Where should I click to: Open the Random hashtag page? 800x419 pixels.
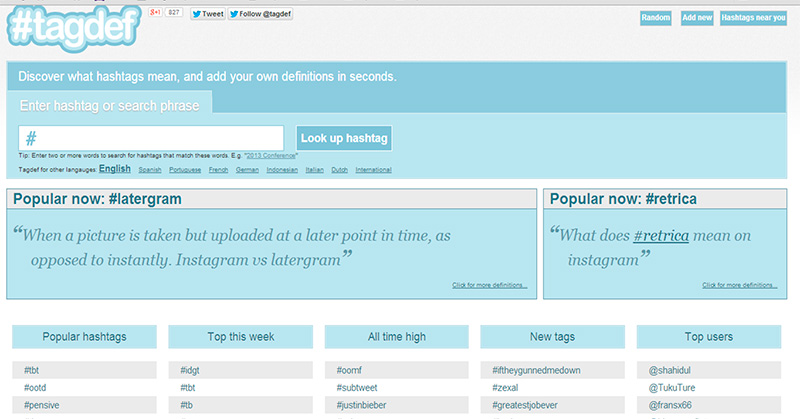click(x=655, y=18)
